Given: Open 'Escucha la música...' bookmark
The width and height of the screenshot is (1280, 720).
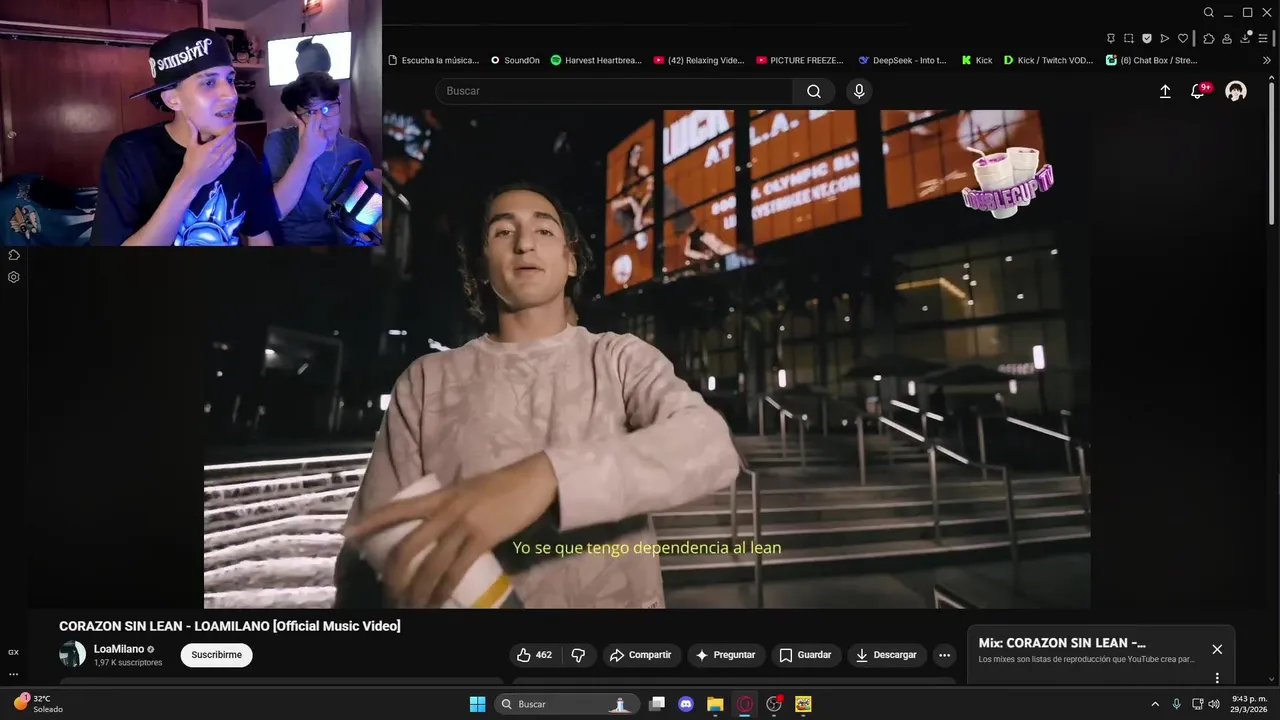Looking at the screenshot, I should (433, 60).
